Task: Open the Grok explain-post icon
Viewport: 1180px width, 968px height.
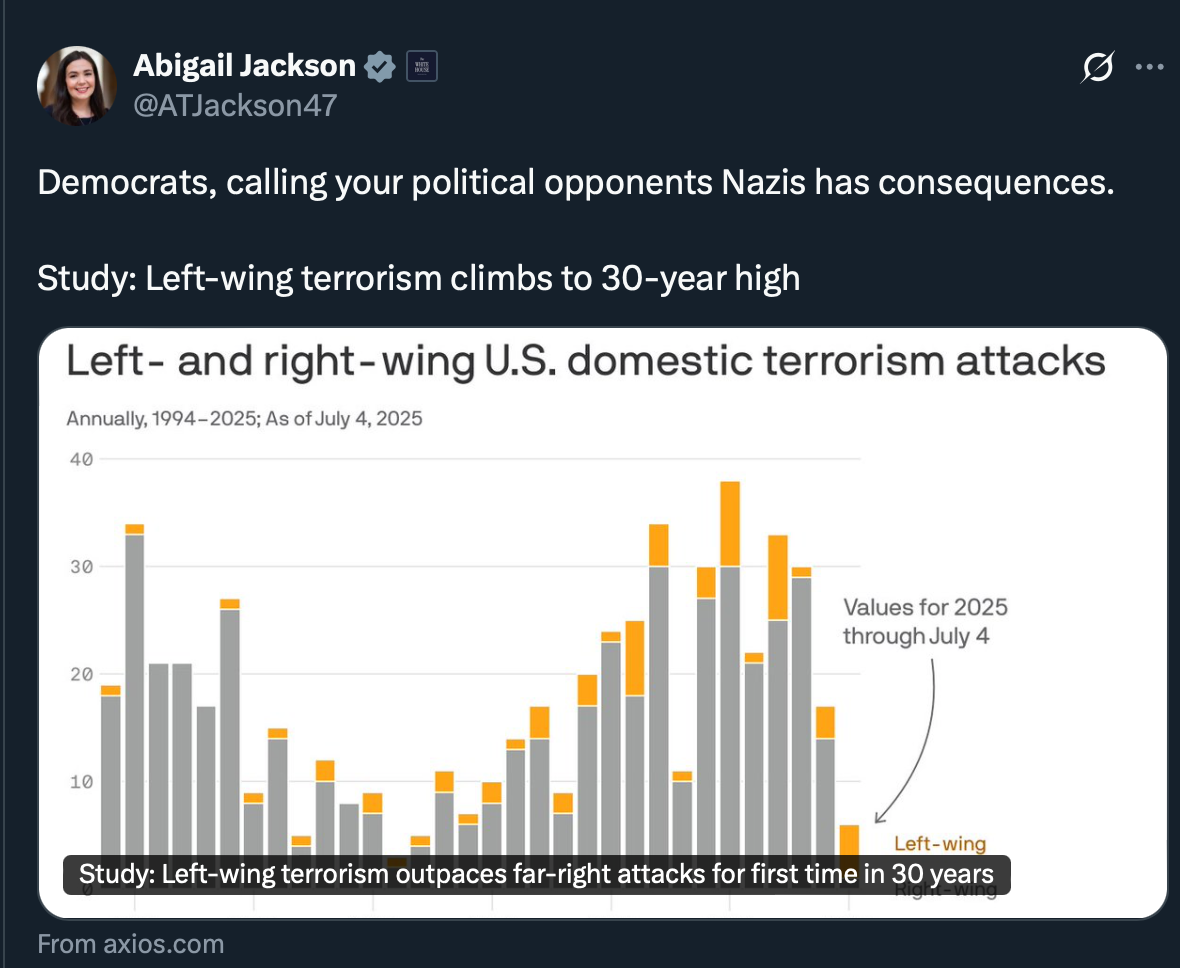Action: coord(1098,68)
